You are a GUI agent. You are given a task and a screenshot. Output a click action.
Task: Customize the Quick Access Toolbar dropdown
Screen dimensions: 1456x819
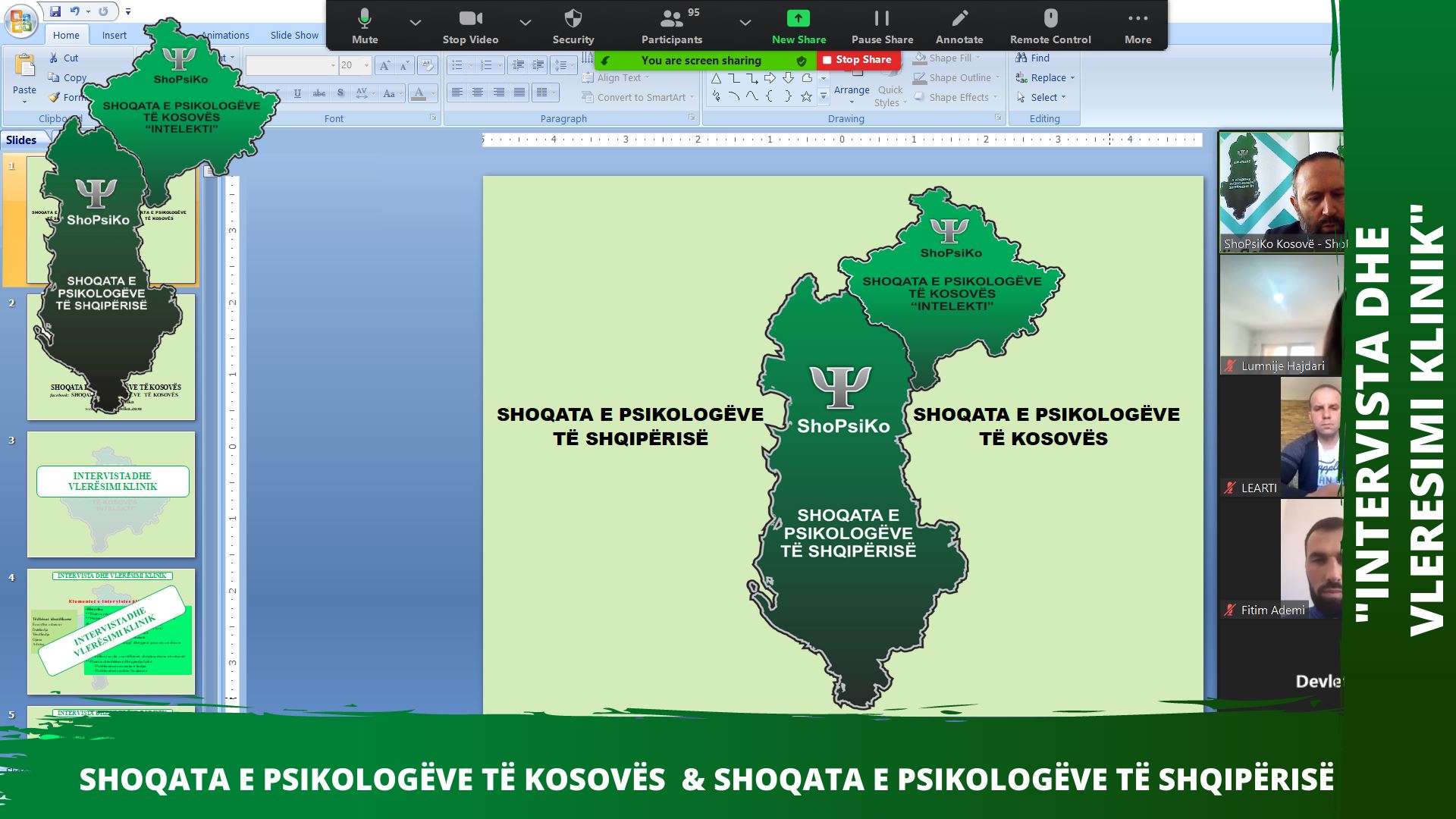(128, 11)
